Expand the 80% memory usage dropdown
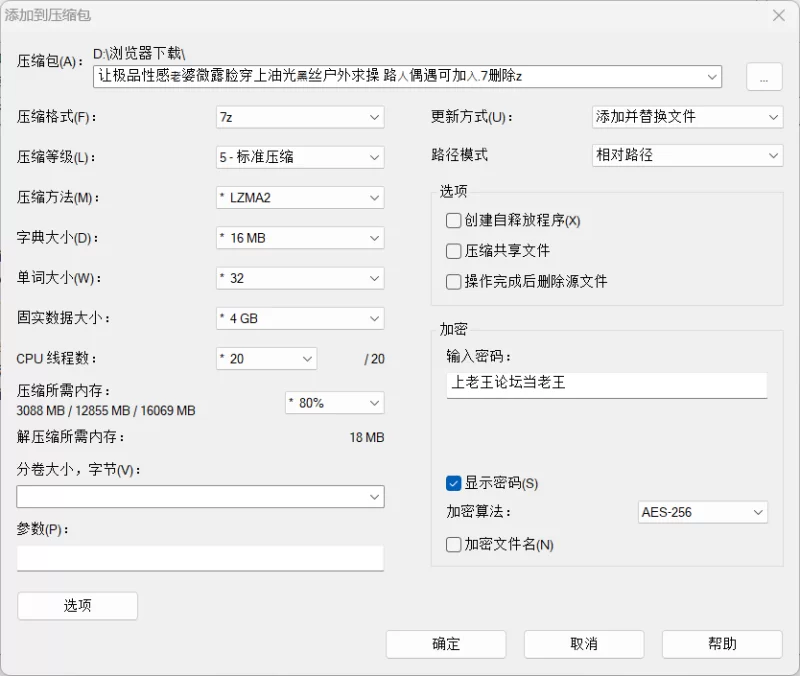 coord(335,403)
